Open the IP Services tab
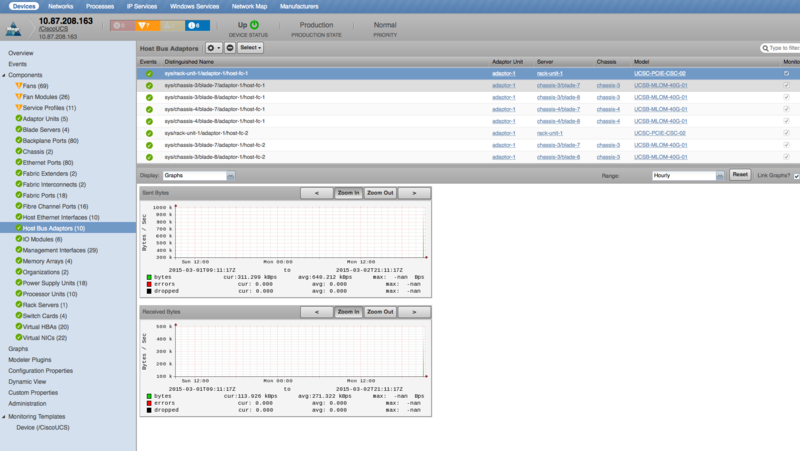Image resolution: width=800 pixels, height=451 pixels. (x=142, y=6)
